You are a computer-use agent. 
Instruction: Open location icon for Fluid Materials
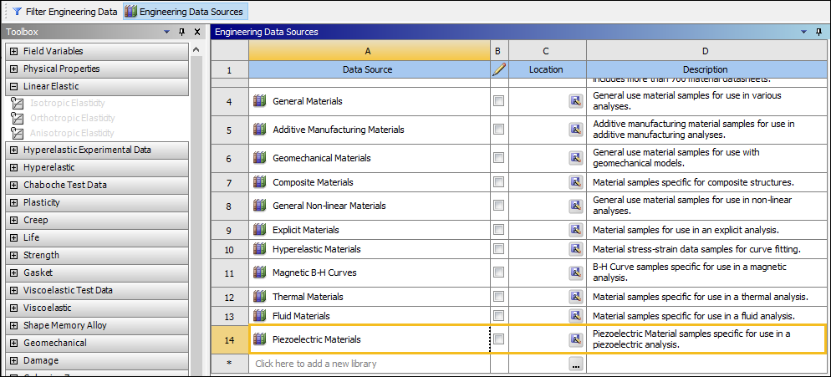point(576,315)
